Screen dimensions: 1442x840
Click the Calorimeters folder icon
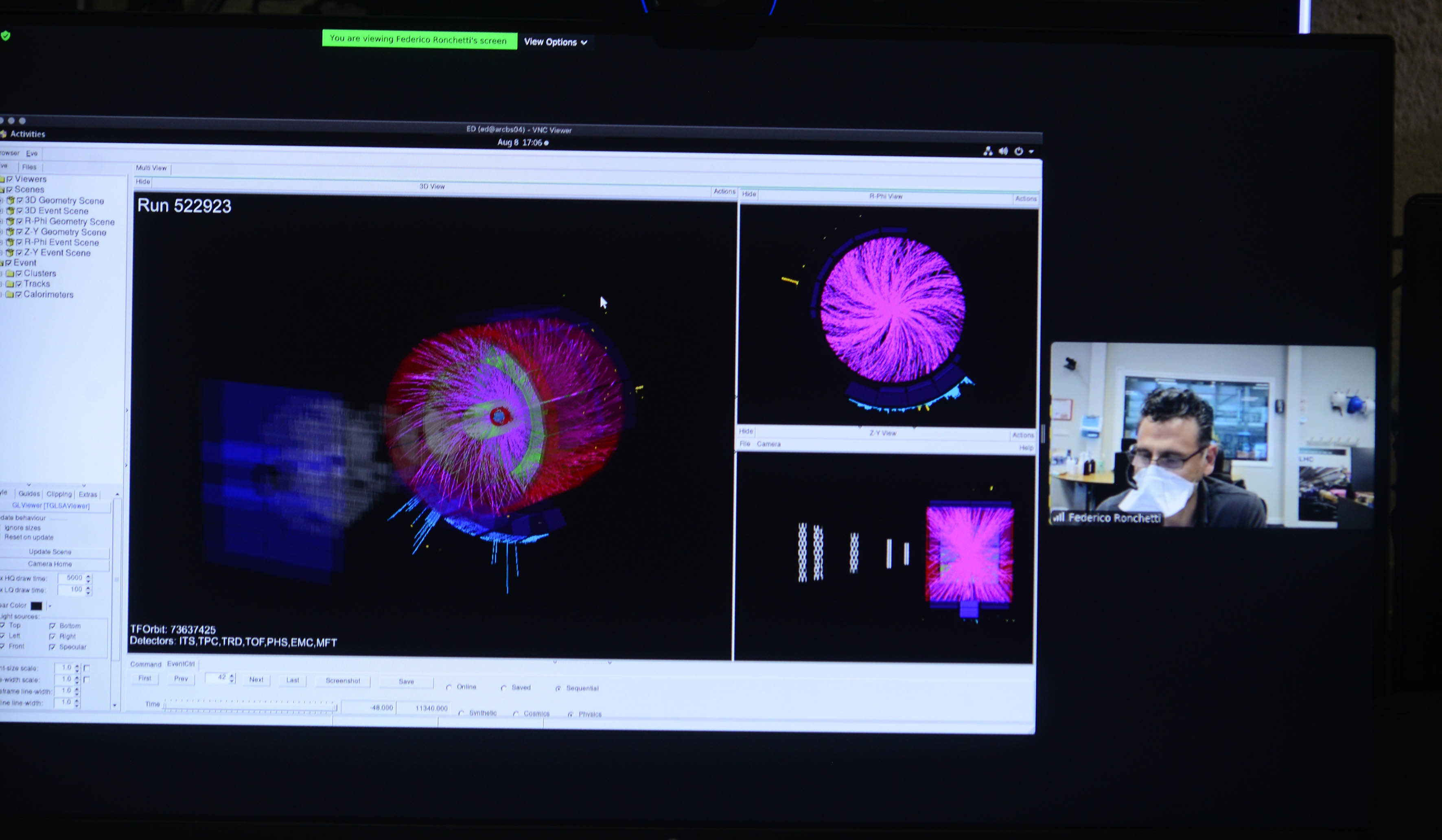pos(9,294)
